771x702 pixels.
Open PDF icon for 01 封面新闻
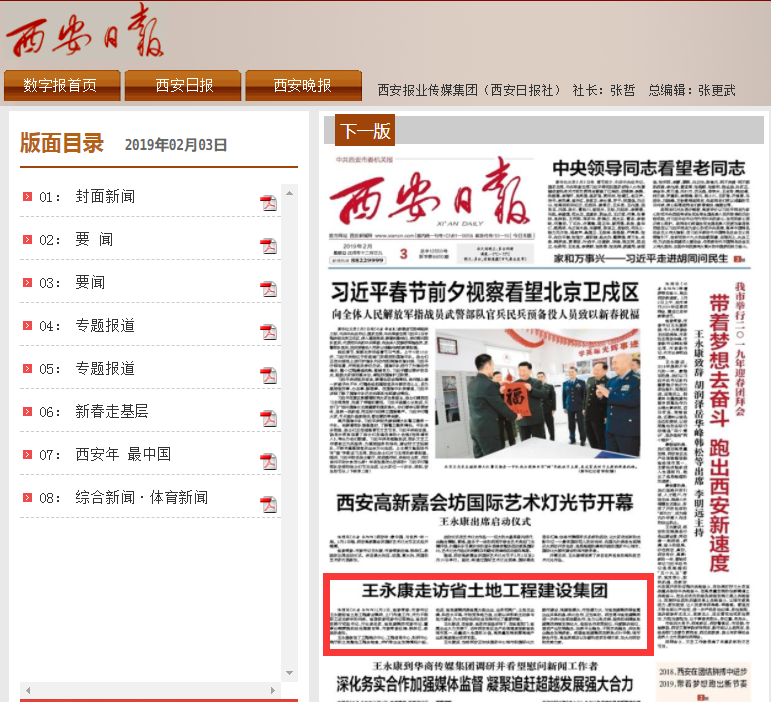click(268, 204)
